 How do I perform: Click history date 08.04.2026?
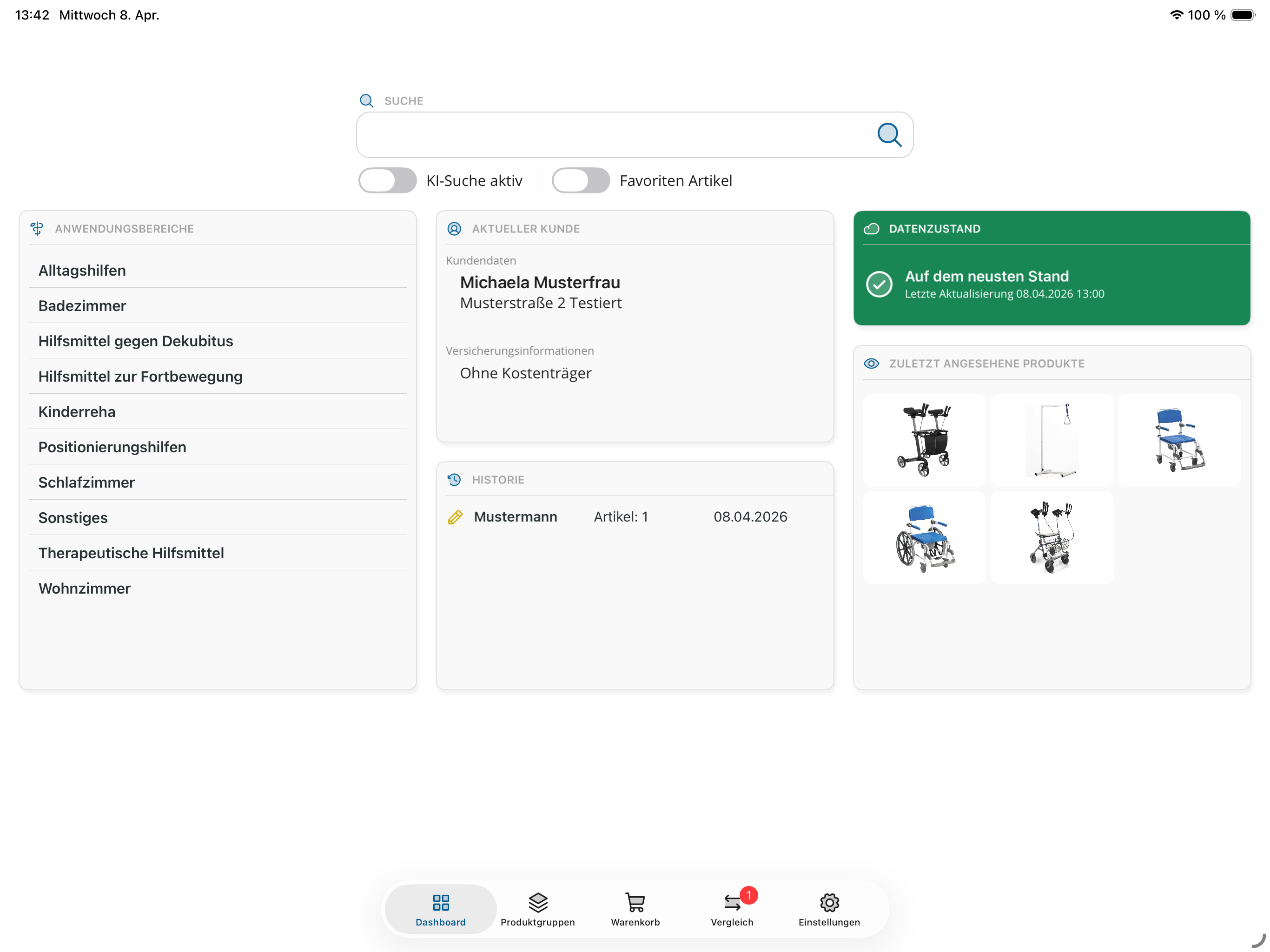[750, 517]
